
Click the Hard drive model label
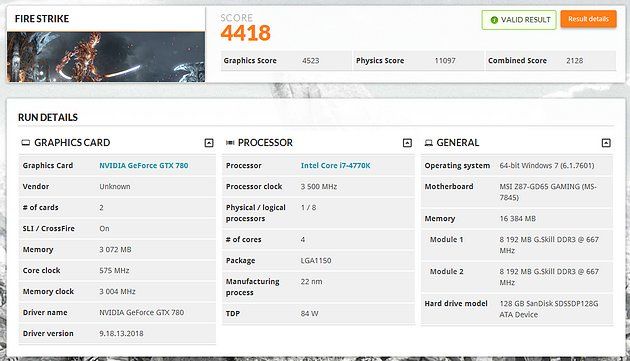click(x=456, y=304)
